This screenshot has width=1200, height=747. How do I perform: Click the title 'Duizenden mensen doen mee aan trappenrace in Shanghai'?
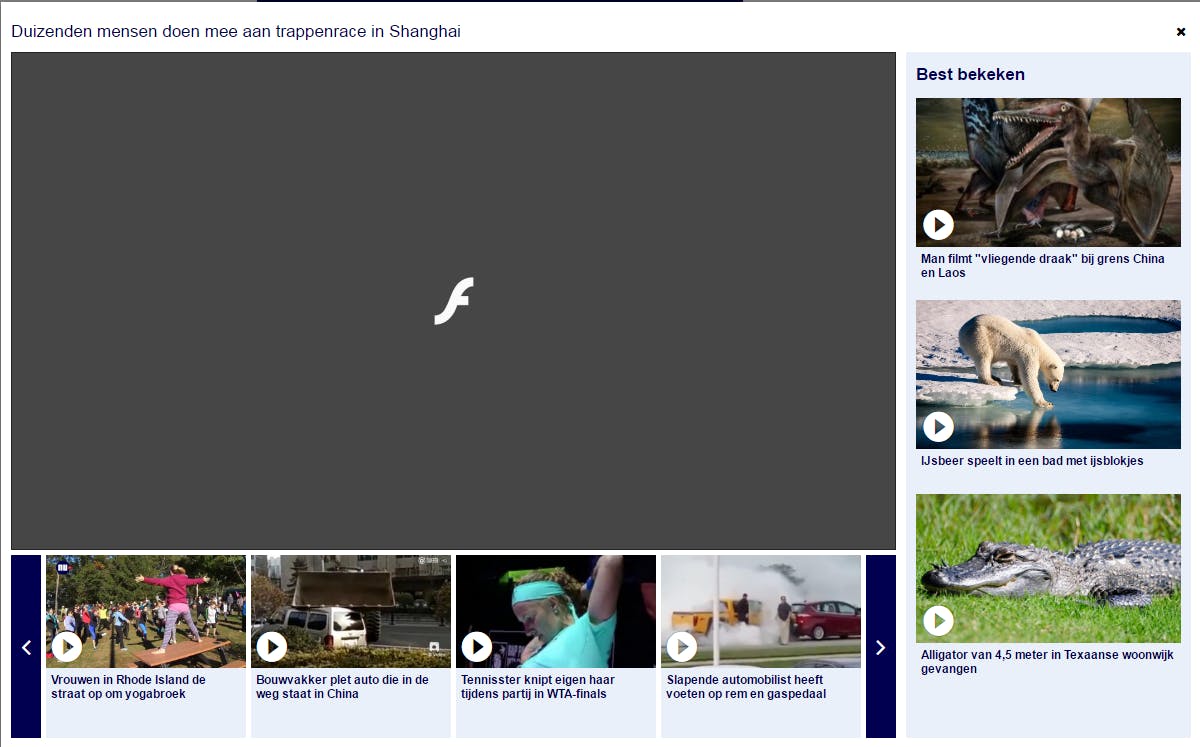tap(236, 32)
